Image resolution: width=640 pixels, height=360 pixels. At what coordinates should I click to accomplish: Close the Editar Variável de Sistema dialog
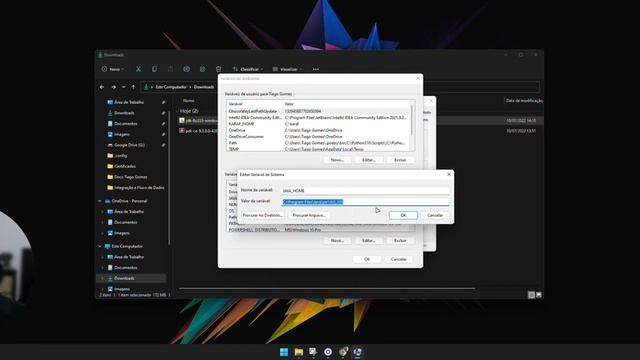[x=449, y=174]
